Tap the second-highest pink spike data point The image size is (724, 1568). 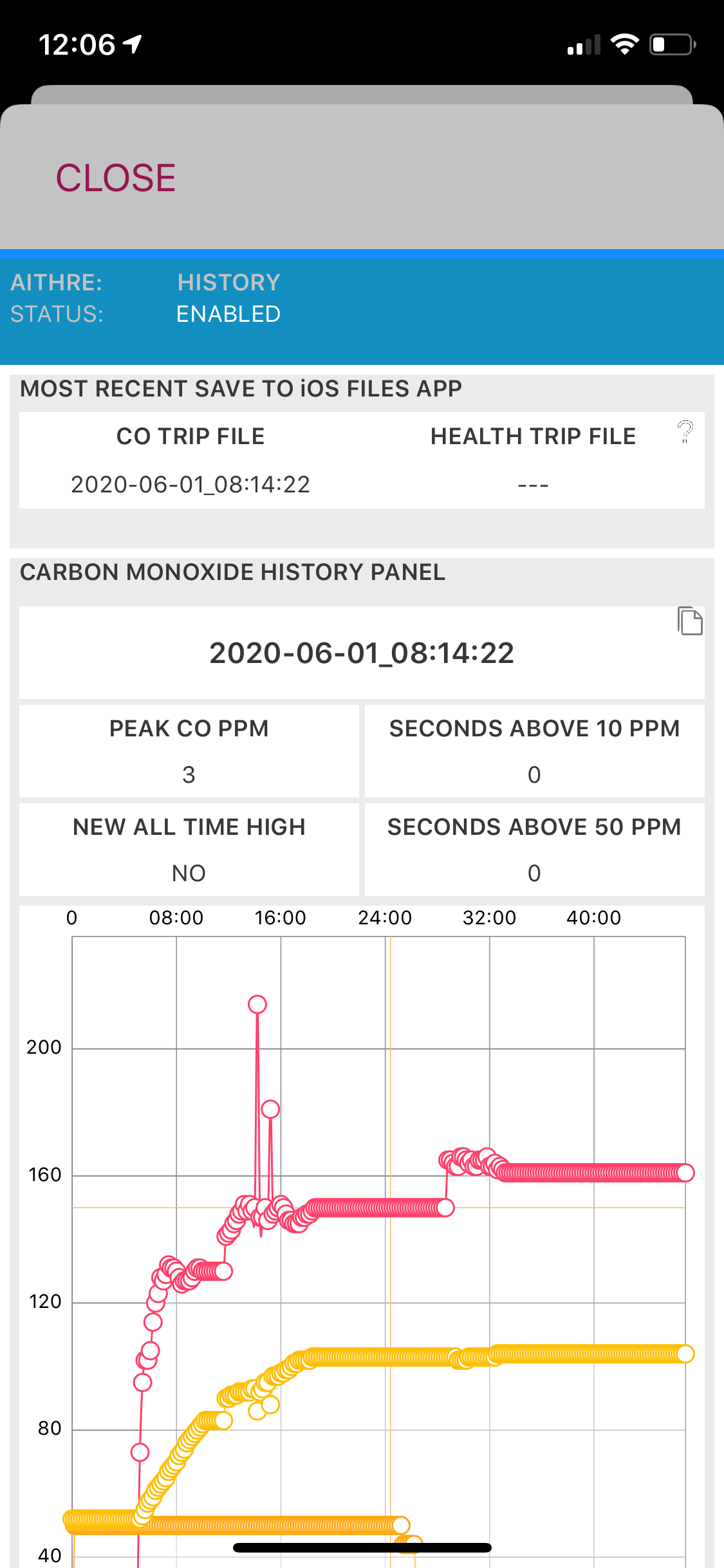[270, 1109]
